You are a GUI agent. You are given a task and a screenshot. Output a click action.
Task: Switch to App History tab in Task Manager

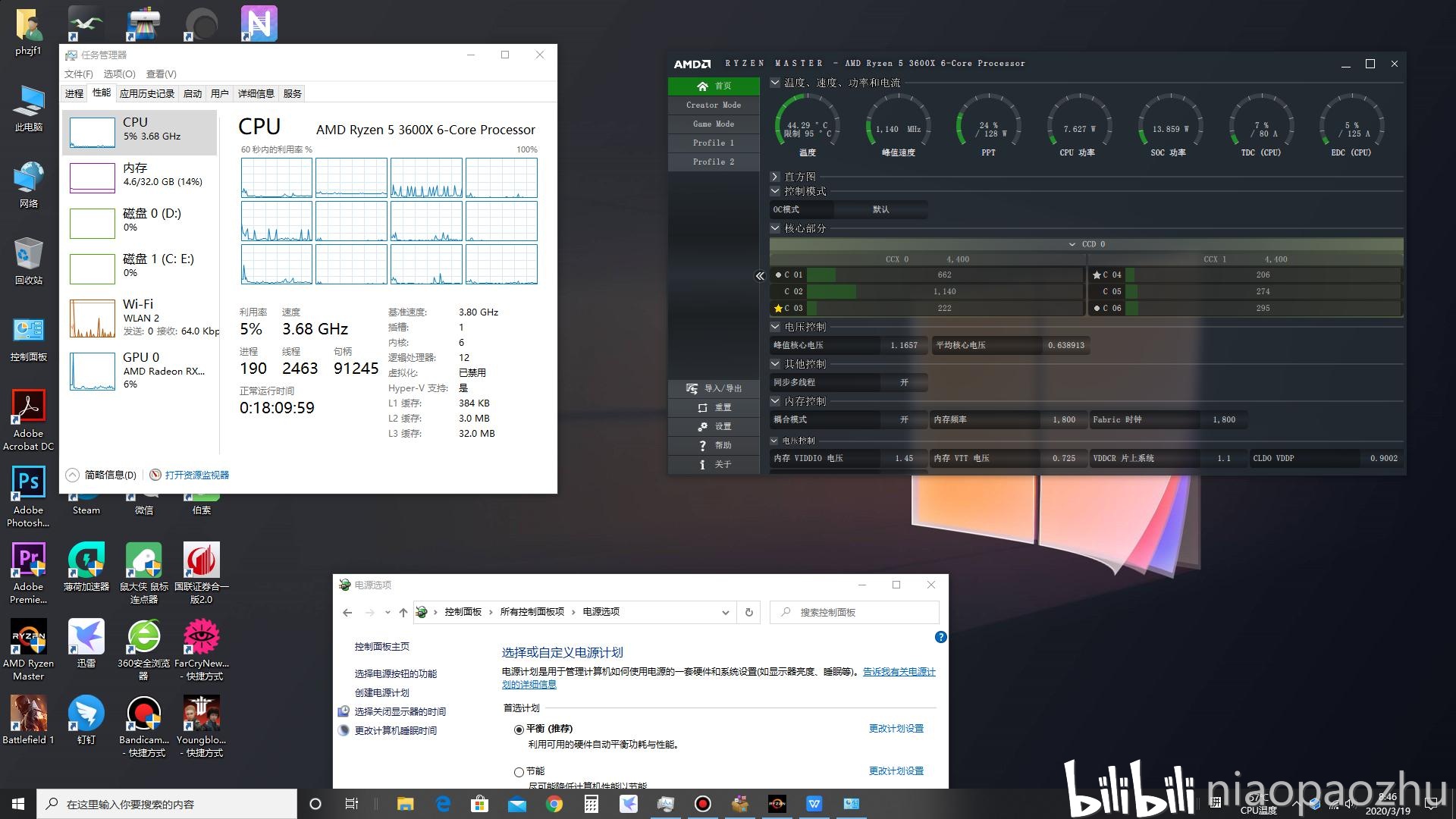click(147, 93)
